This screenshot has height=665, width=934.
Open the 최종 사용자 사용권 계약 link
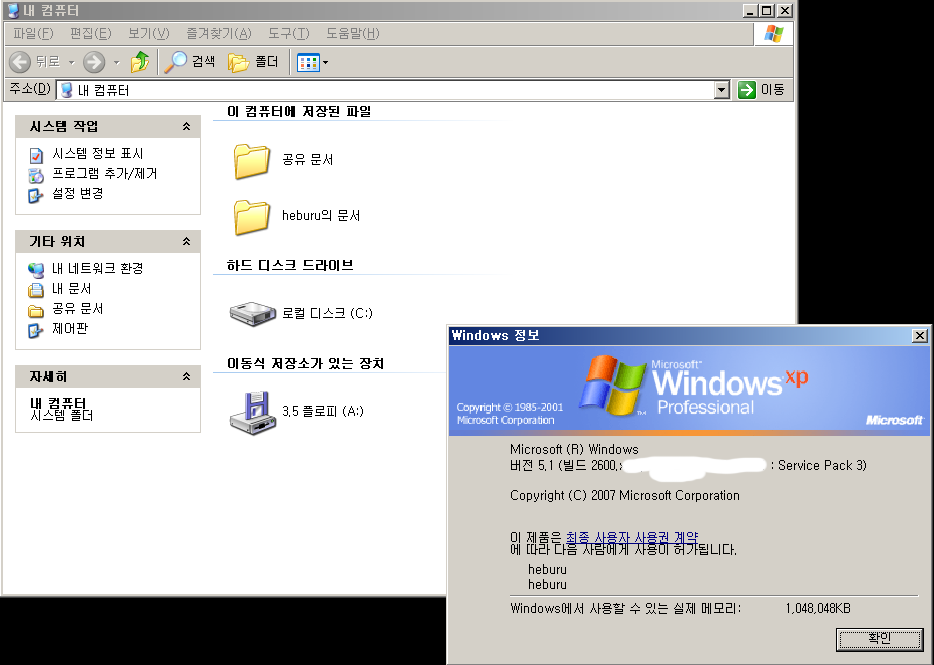632,537
